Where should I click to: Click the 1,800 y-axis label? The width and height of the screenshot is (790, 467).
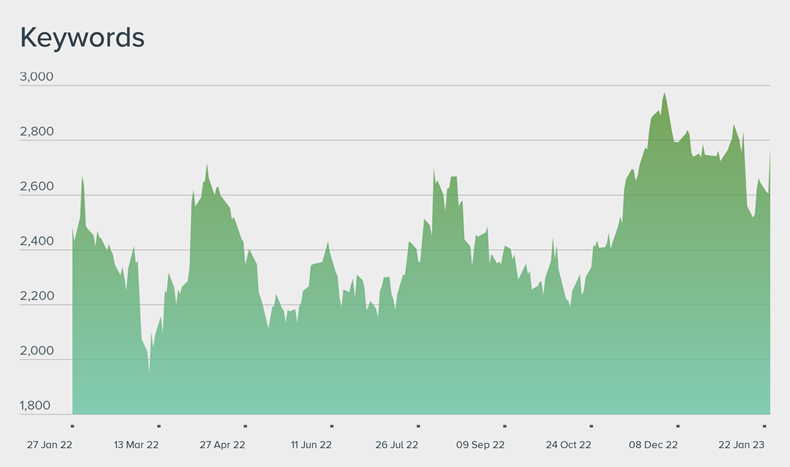click(37, 406)
